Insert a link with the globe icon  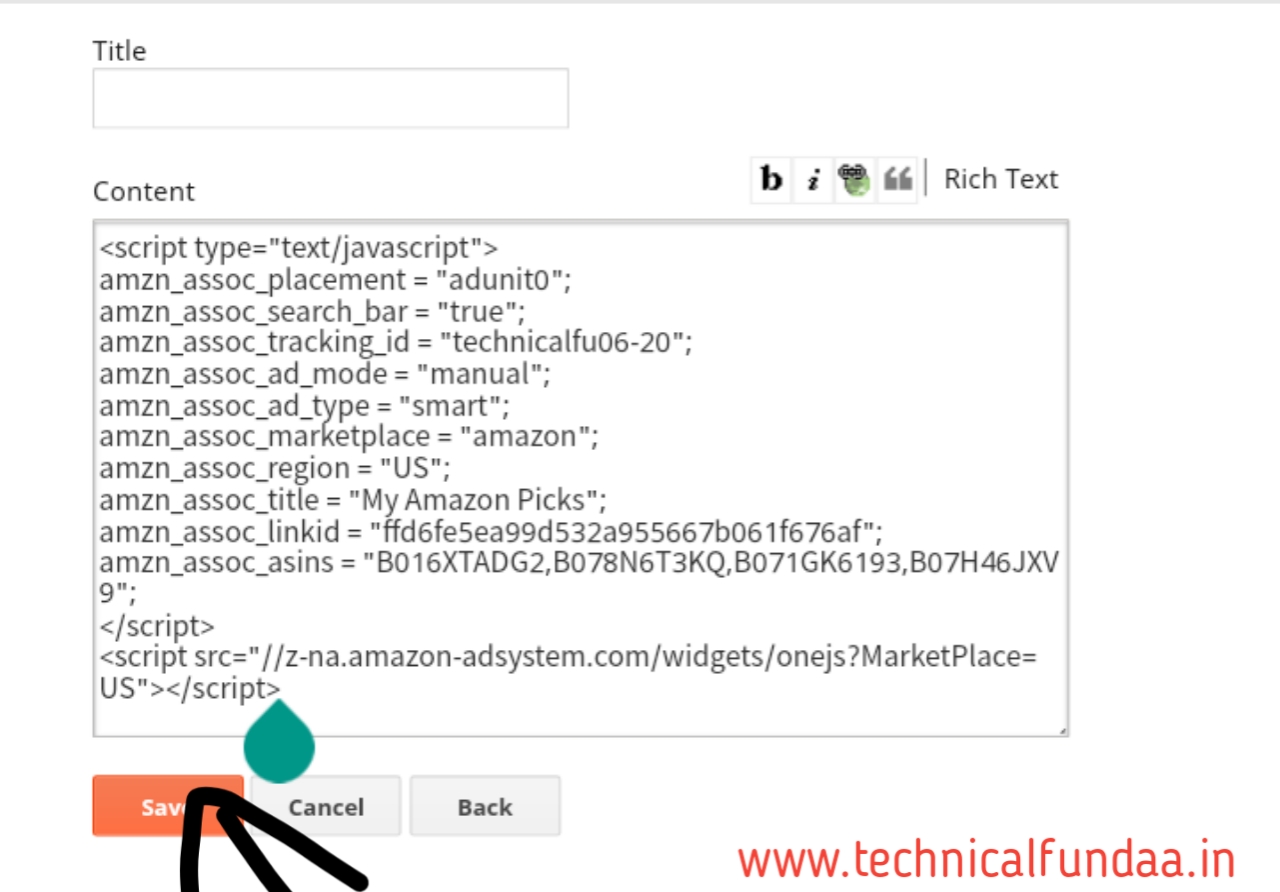pyautogui.click(x=855, y=180)
